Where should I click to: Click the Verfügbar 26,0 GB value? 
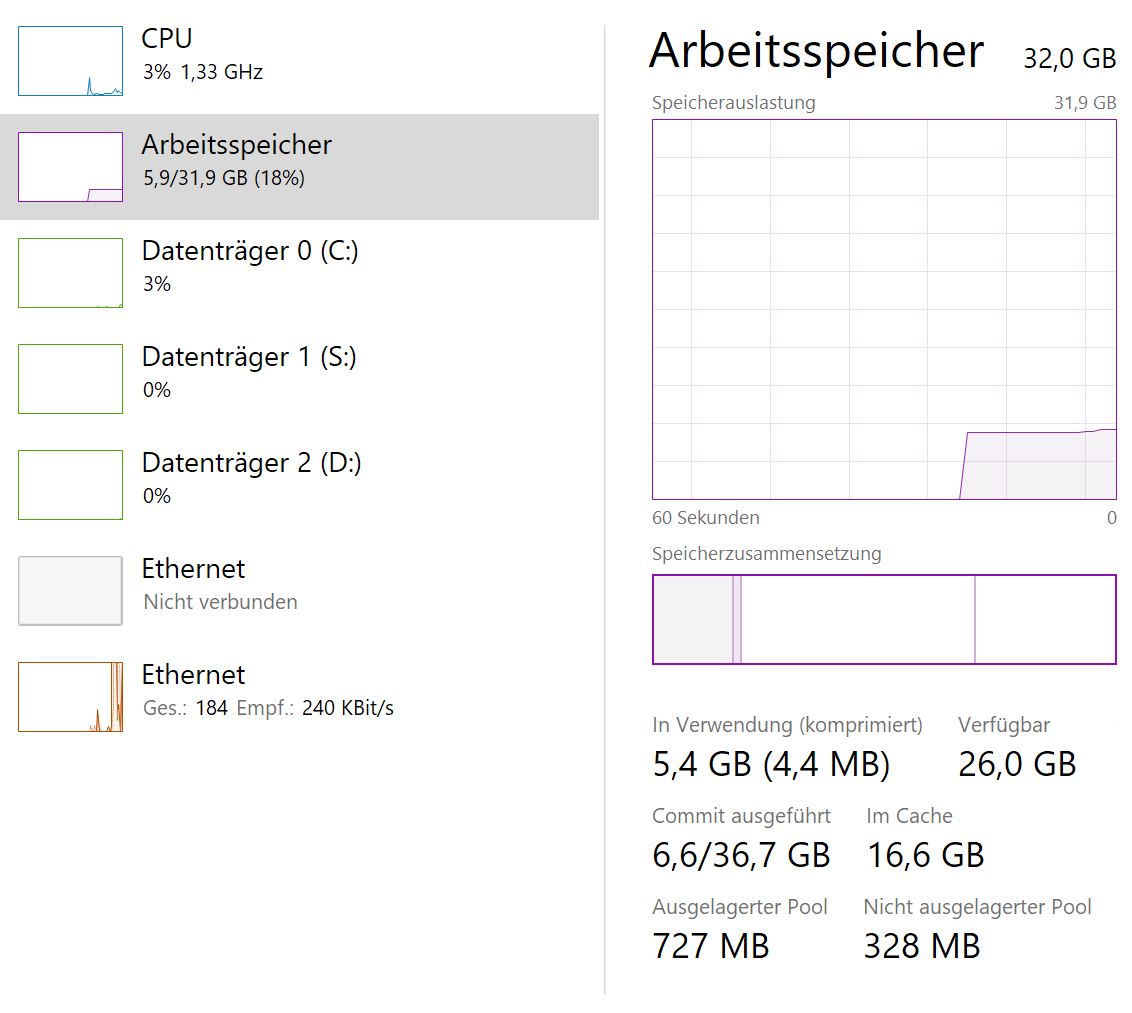point(1017,765)
